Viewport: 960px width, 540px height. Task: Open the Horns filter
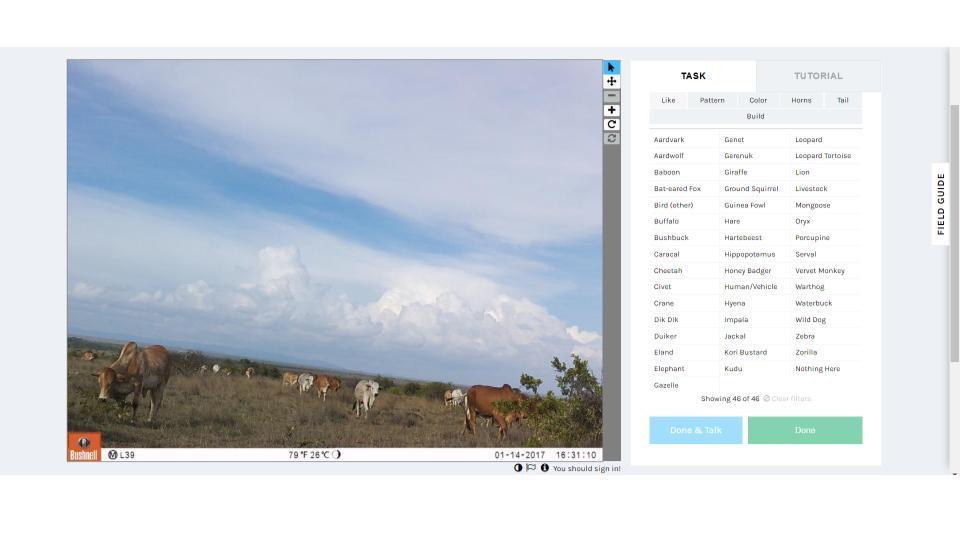pyautogui.click(x=801, y=100)
